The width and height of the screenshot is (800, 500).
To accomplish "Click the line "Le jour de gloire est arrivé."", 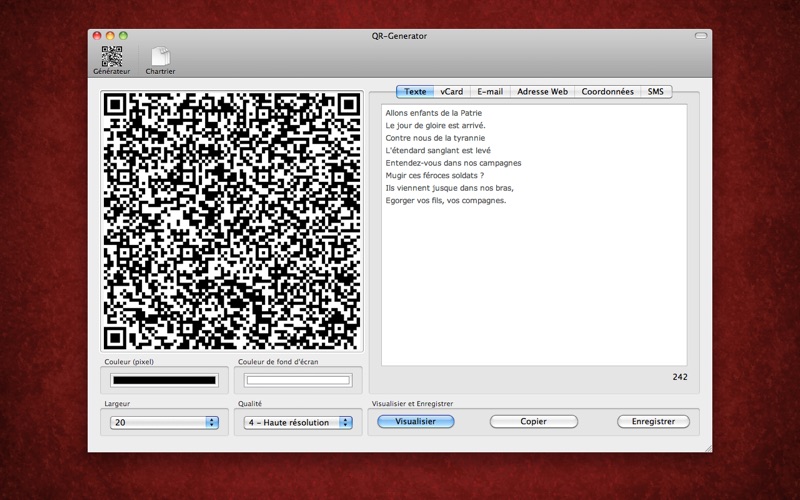I will pyautogui.click(x=436, y=126).
